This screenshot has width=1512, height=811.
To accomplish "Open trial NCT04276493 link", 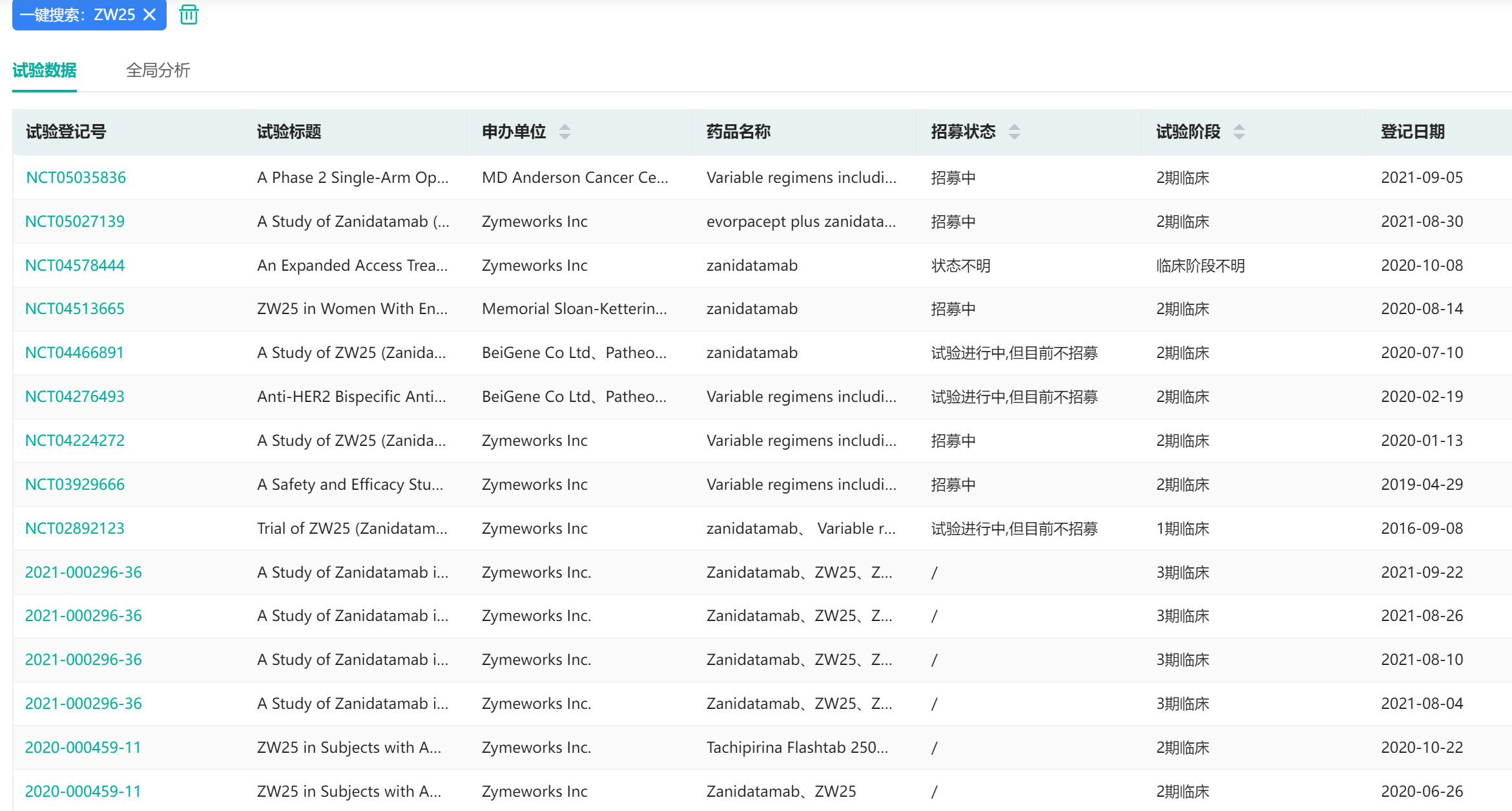I will 75,397.
